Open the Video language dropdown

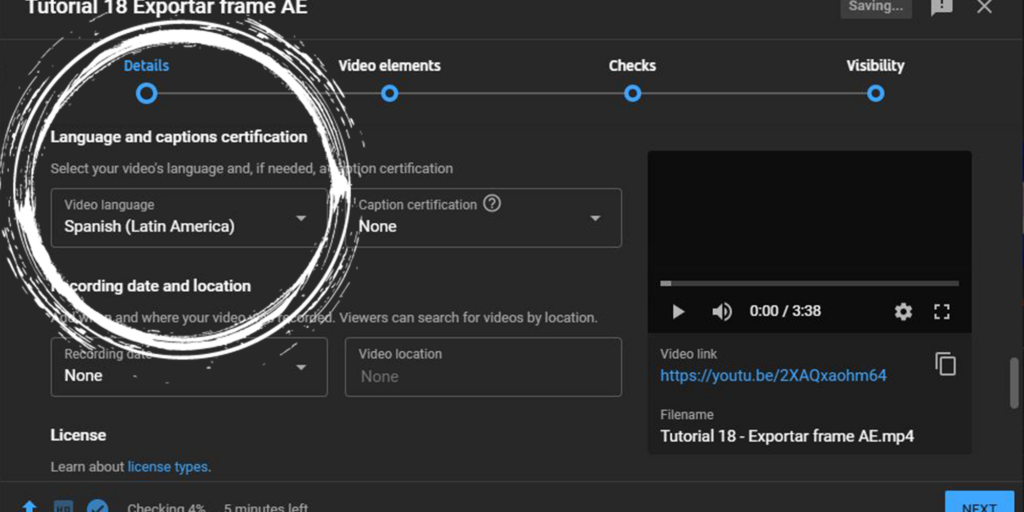(189, 218)
